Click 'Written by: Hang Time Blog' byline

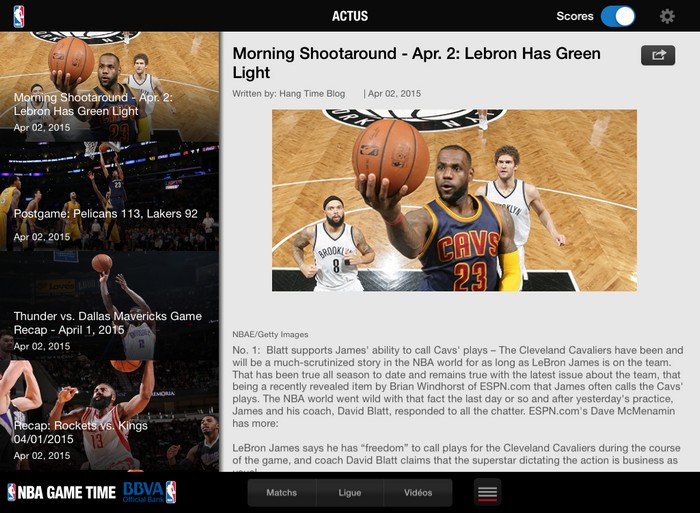pyautogui.click(x=288, y=94)
